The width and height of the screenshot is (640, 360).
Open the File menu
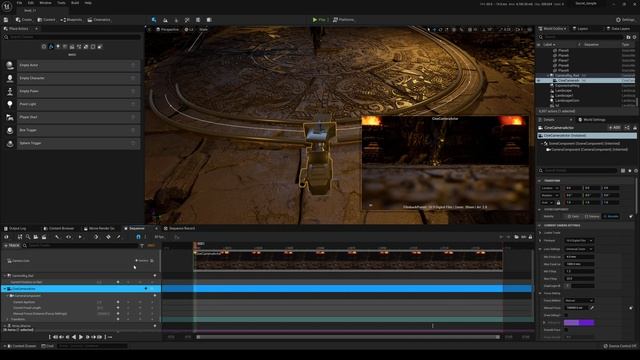[19, 3]
